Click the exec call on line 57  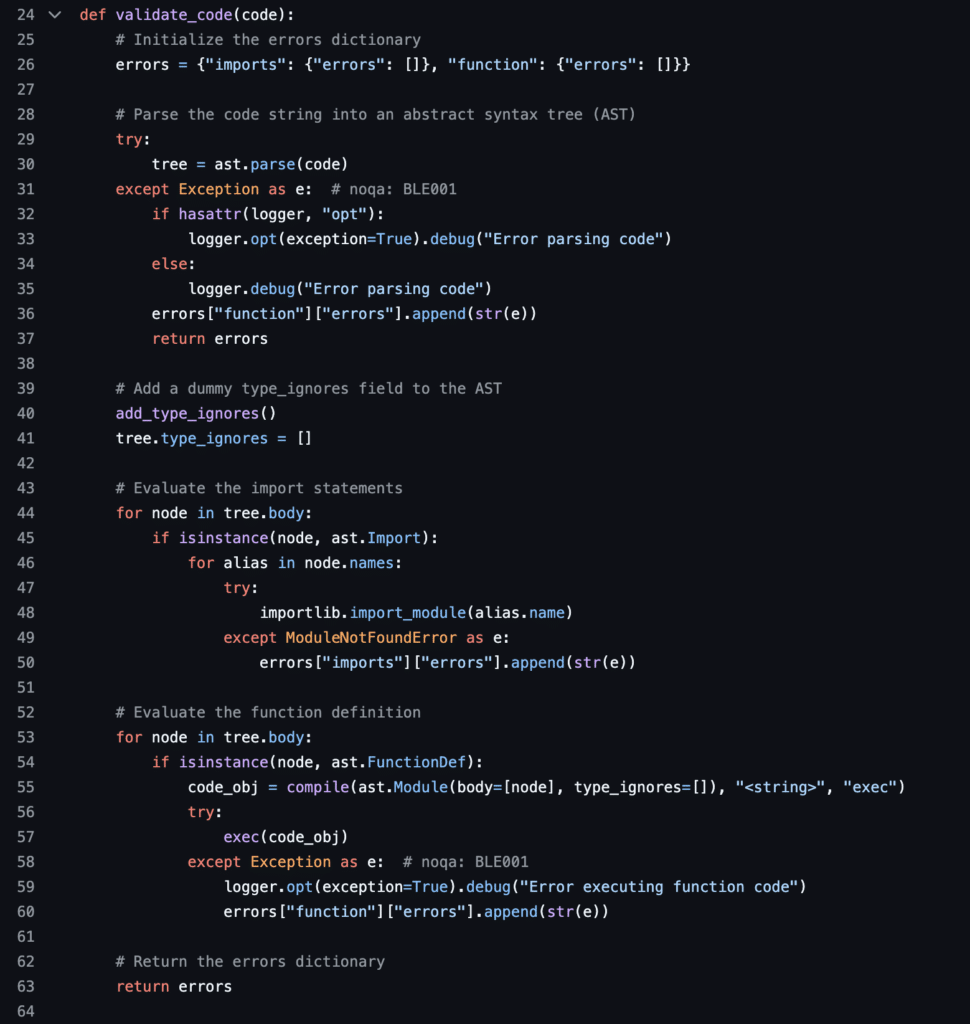(241, 837)
